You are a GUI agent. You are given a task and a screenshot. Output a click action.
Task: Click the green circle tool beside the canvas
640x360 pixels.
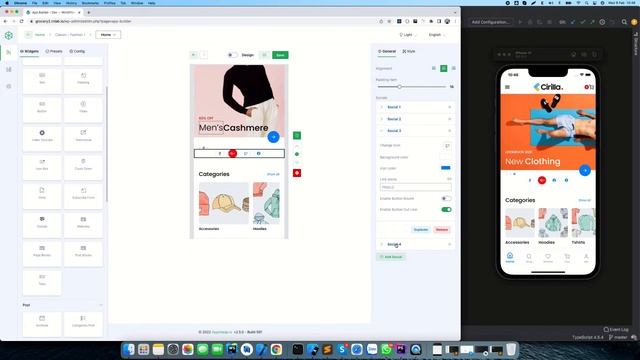tap(297, 154)
